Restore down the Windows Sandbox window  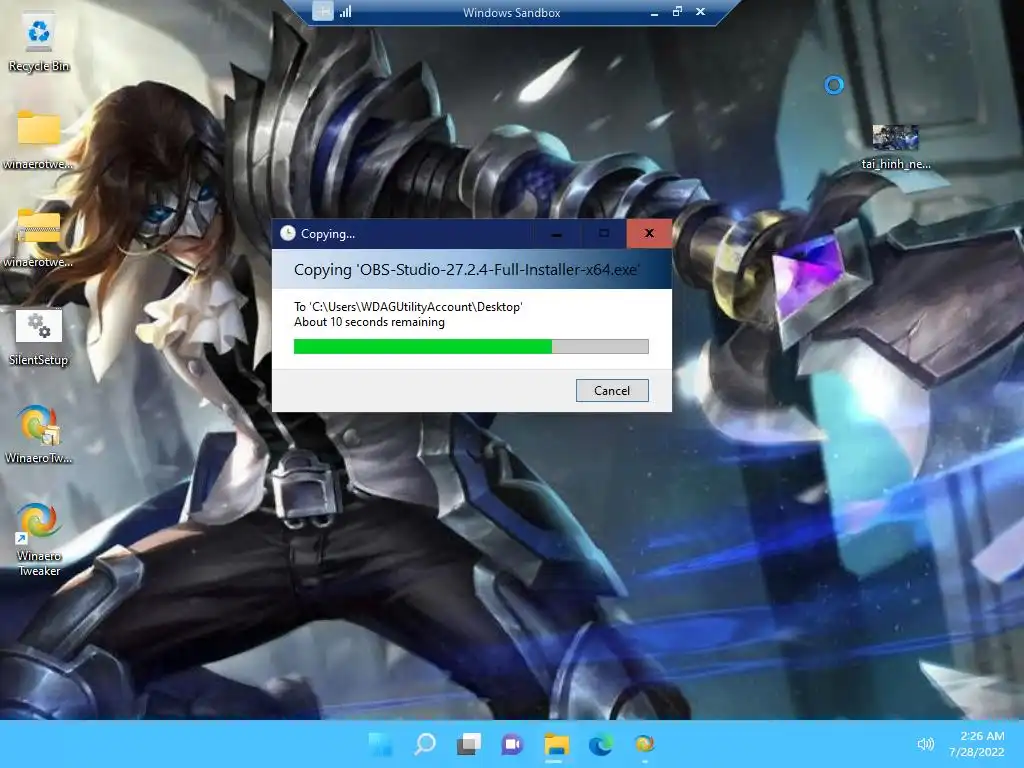click(x=677, y=12)
